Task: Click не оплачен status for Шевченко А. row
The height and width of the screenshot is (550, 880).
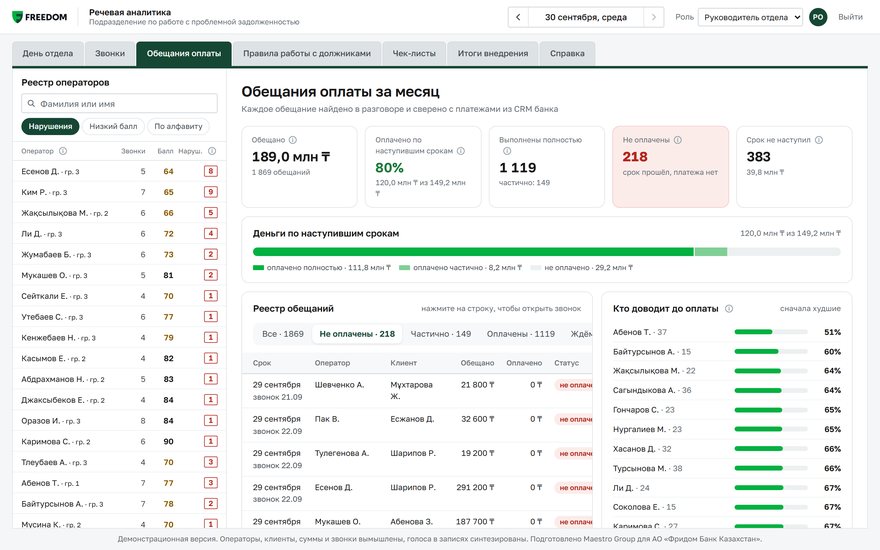Action: [x=575, y=385]
